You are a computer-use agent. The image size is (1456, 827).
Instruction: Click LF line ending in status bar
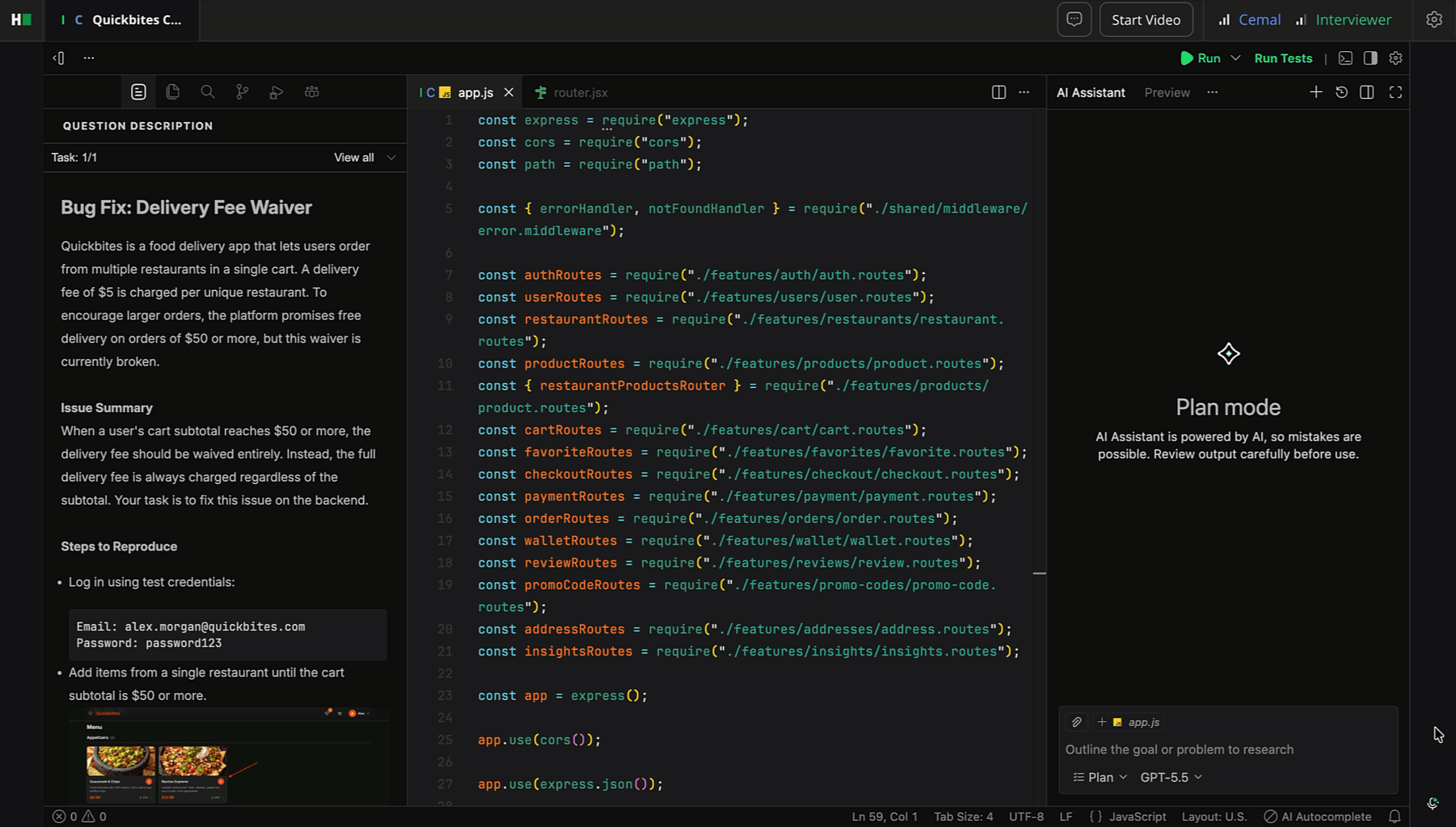point(1065,817)
